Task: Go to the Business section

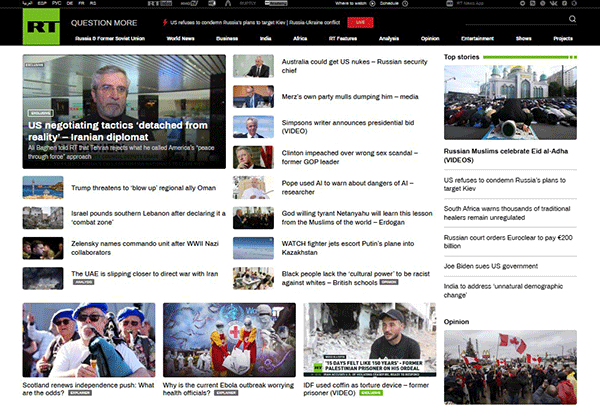Action: point(227,38)
